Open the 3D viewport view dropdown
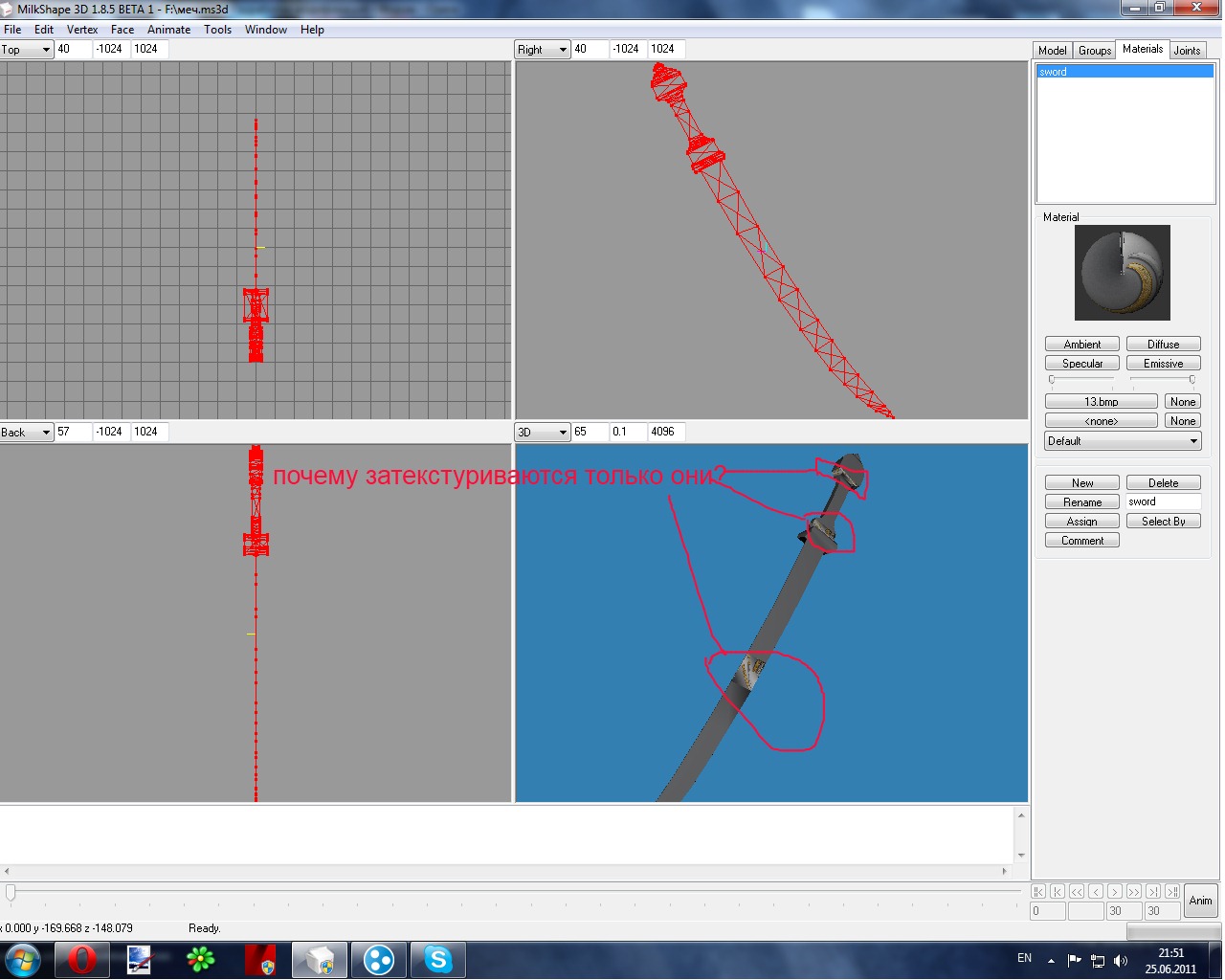The height and width of the screenshot is (980, 1225). tap(543, 433)
